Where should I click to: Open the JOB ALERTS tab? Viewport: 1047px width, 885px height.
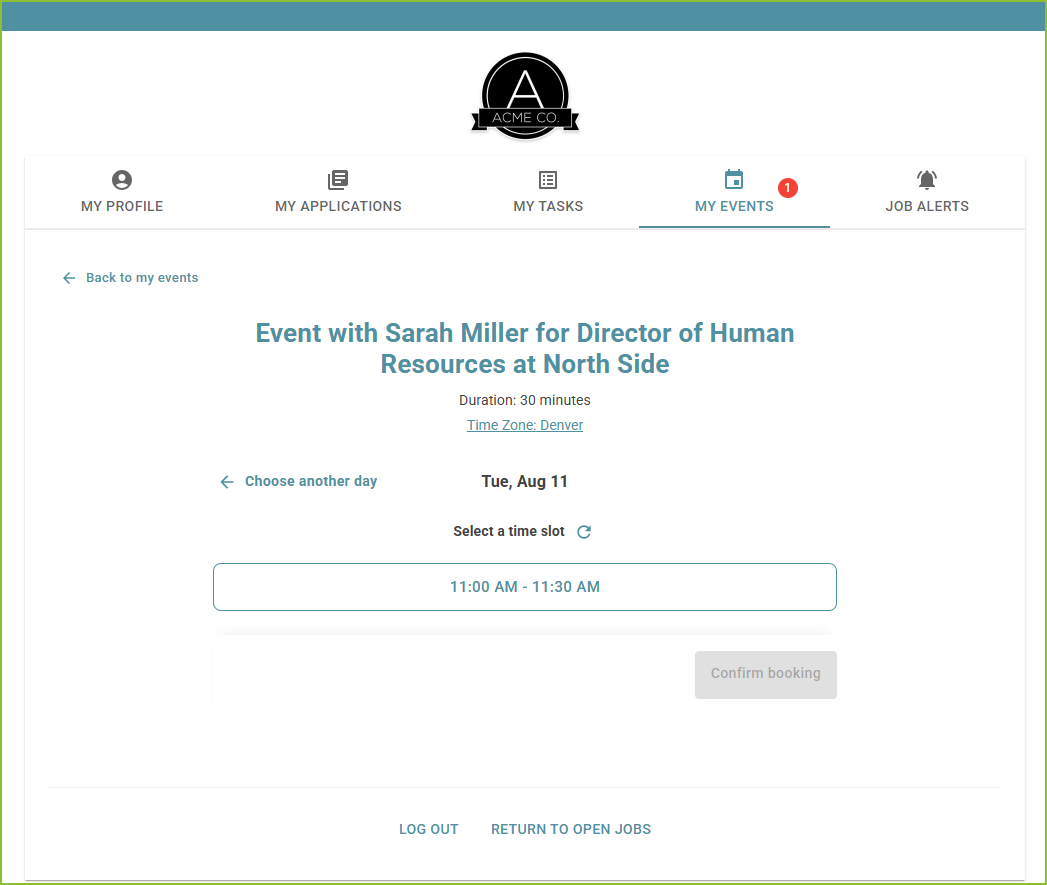(927, 192)
